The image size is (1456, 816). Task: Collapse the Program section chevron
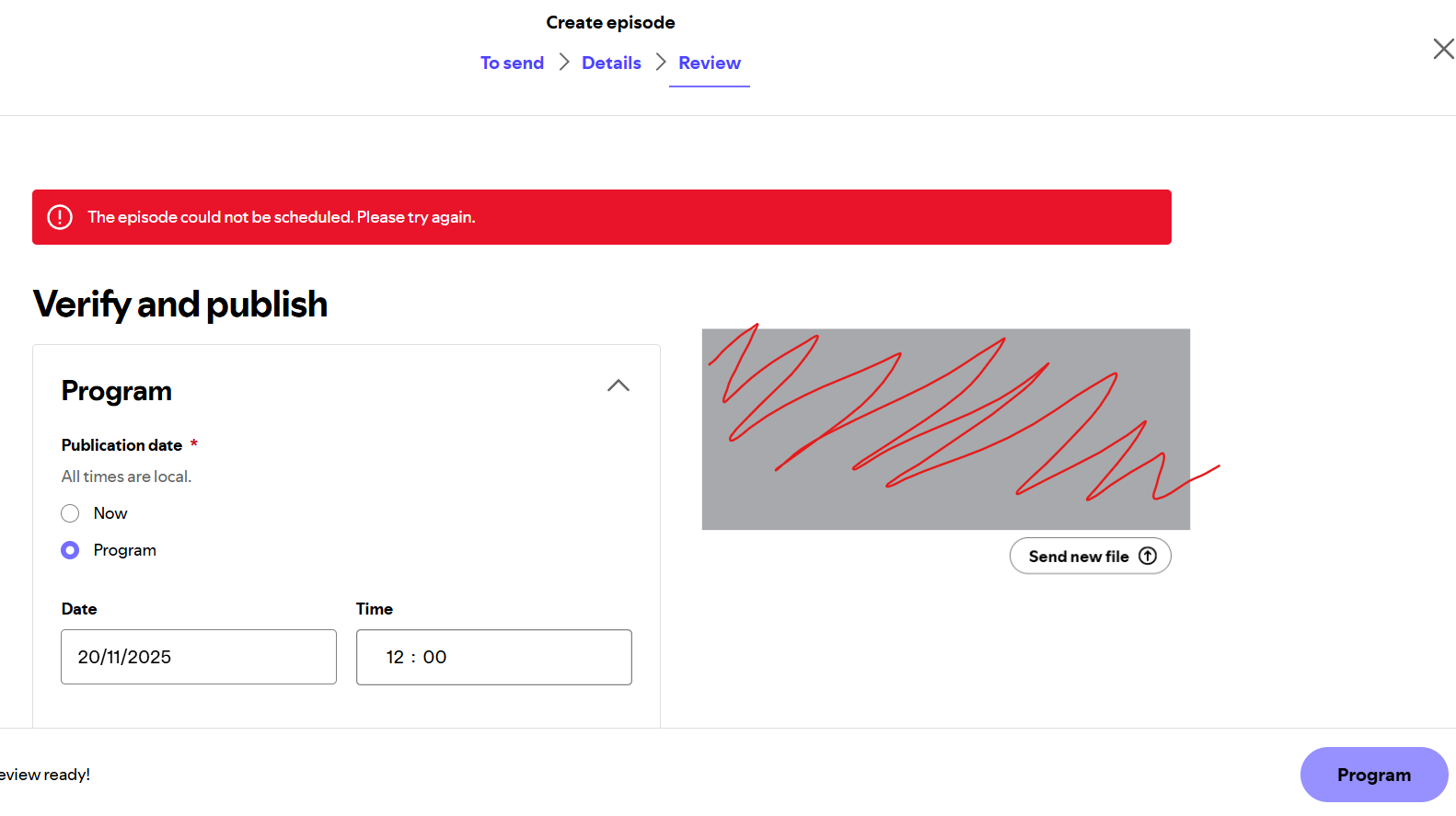coord(618,385)
